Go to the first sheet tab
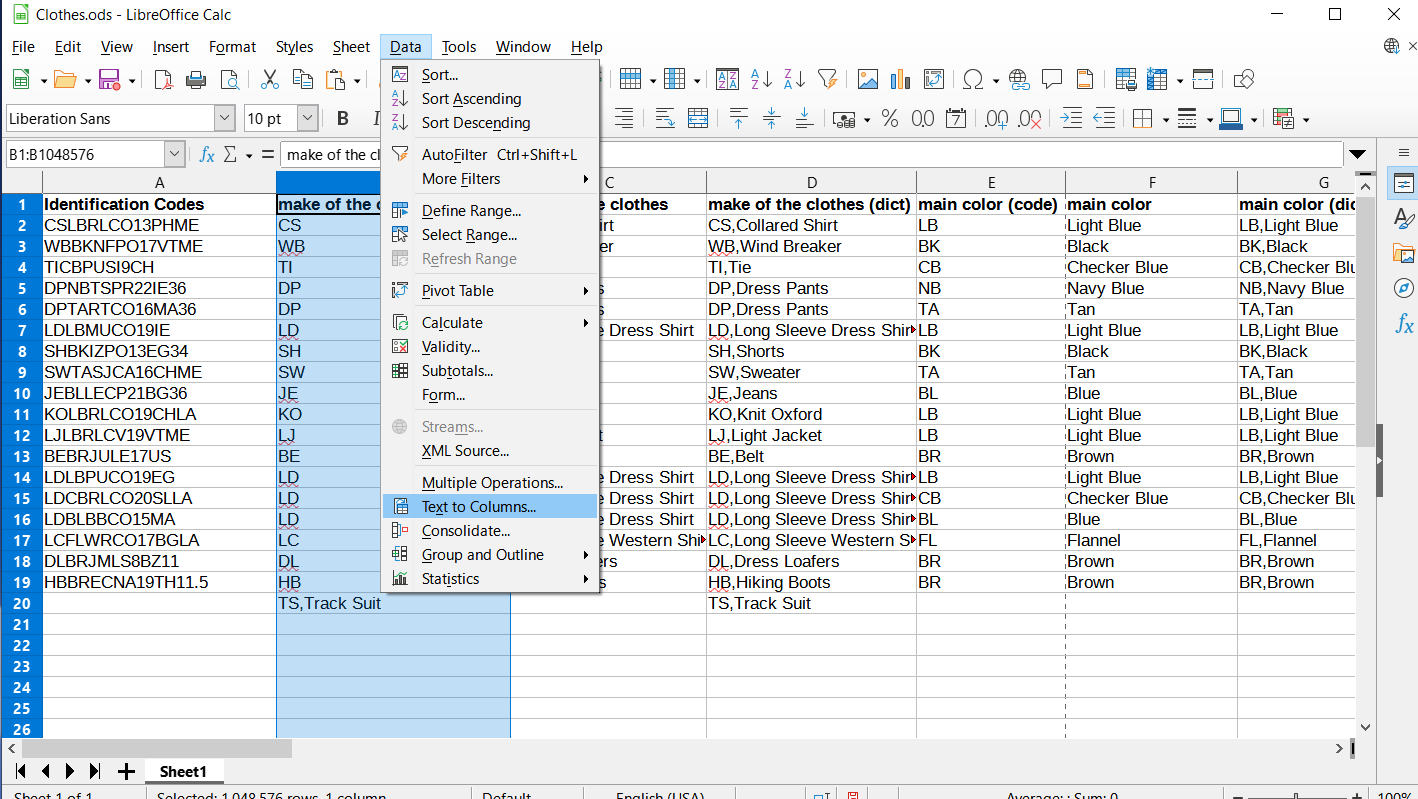1418x799 pixels. [x=19, y=772]
